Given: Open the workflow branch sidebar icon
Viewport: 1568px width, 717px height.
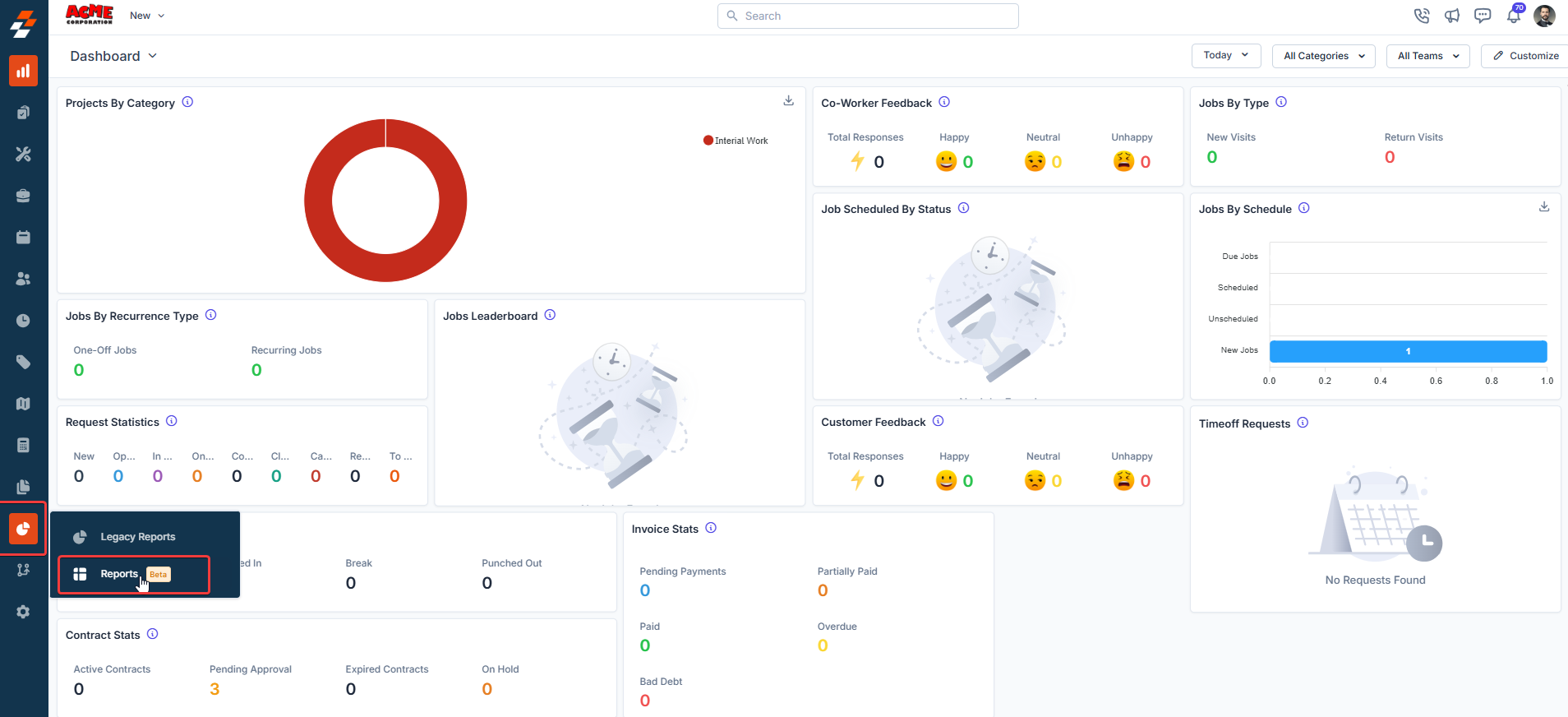Looking at the screenshot, I should pyautogui.click(x=23, y=570).
